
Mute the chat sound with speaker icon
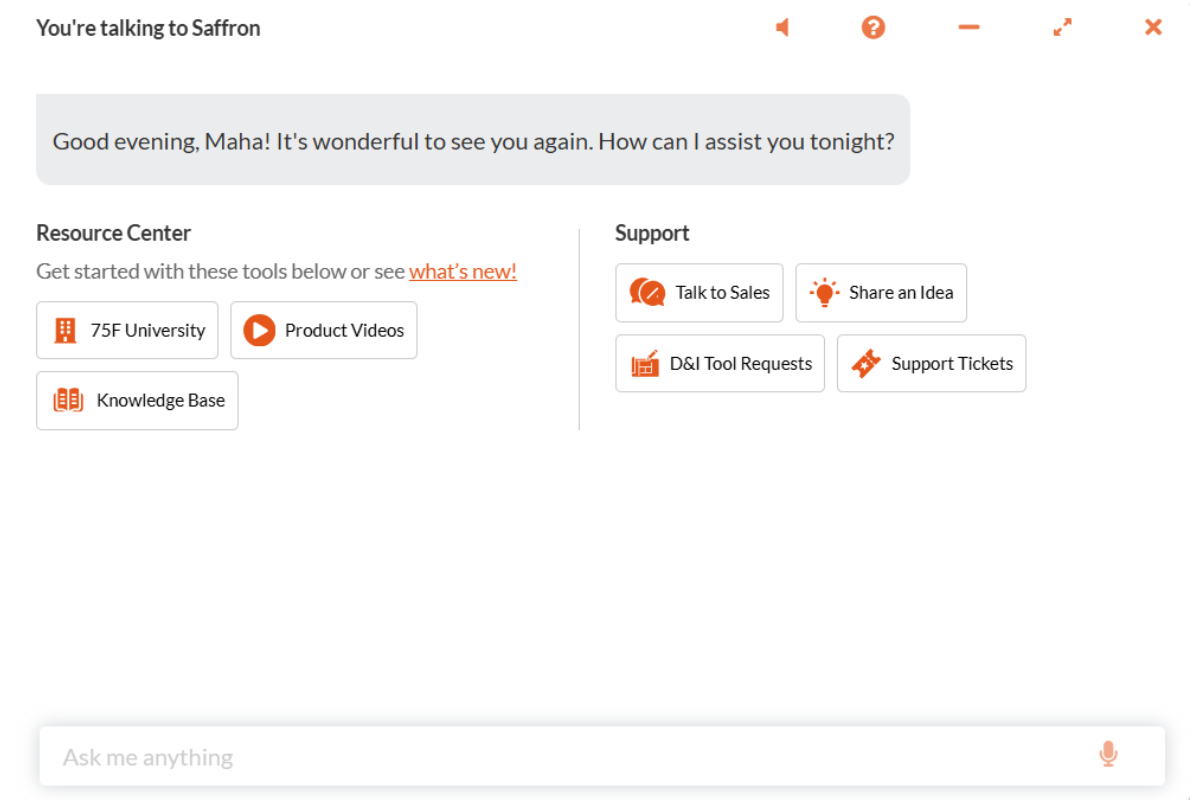click(782, 28)
